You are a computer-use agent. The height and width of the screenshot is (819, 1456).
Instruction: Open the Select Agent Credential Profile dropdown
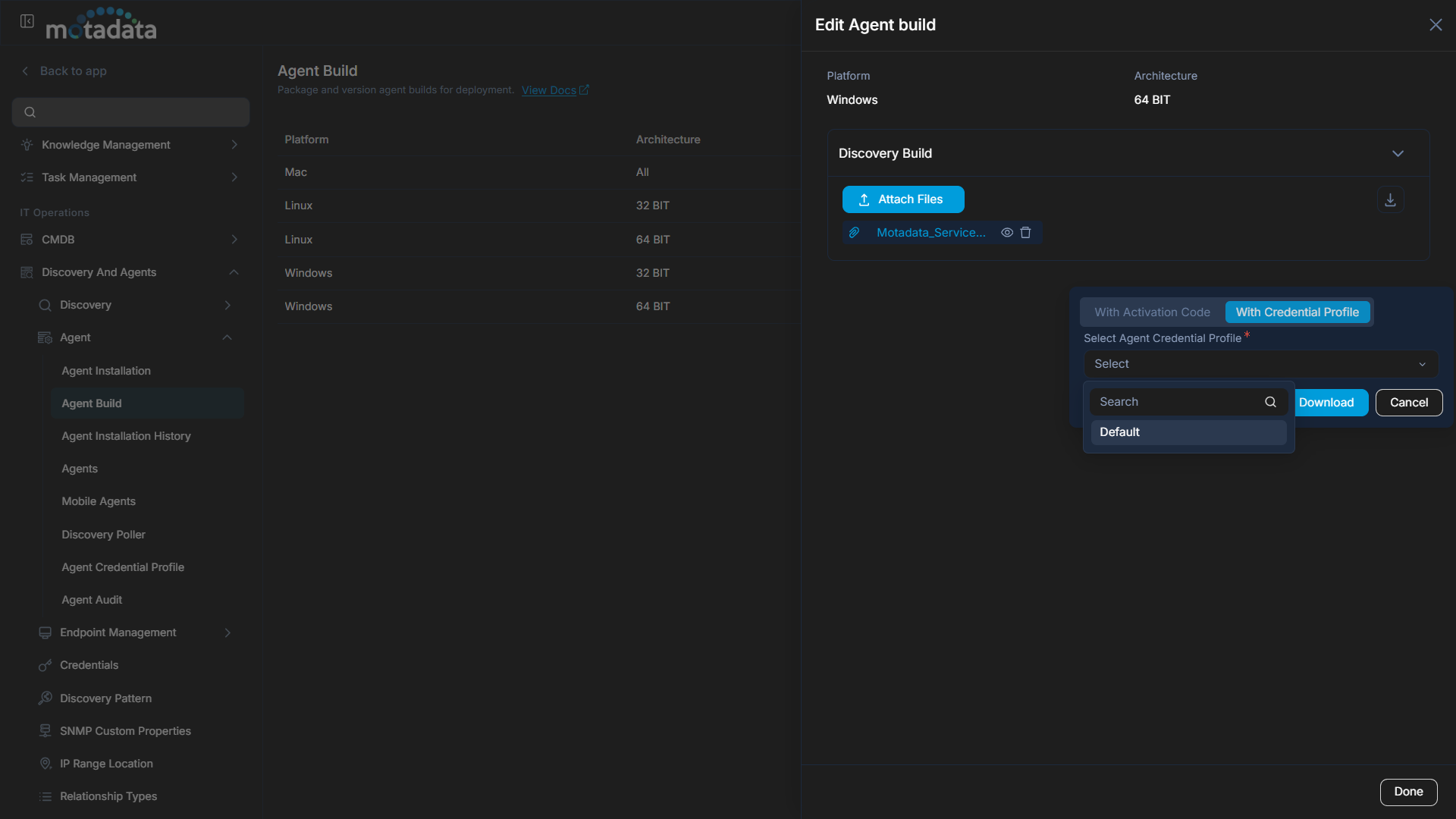click(1260, 364)
